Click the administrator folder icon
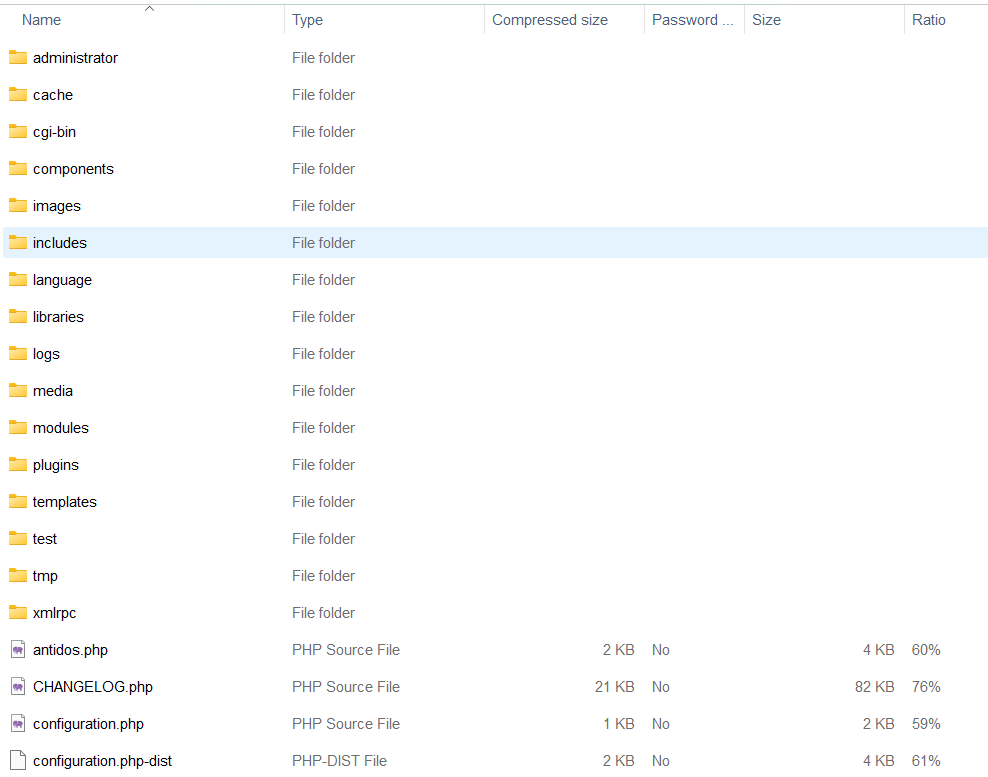The width and height of the screenshot is (988, 777). [x=18, y=58]
